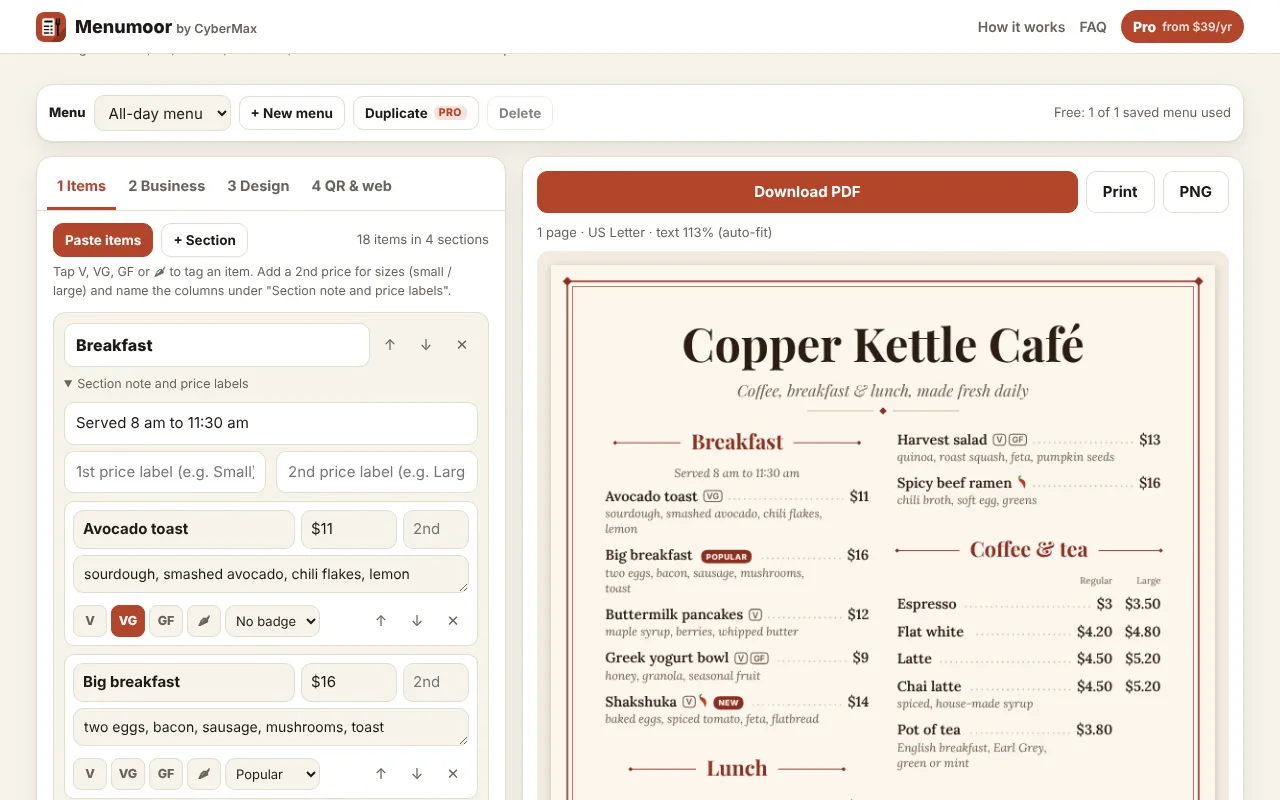Toggle spicy chili tag for Avocado toast

(204, 621)
